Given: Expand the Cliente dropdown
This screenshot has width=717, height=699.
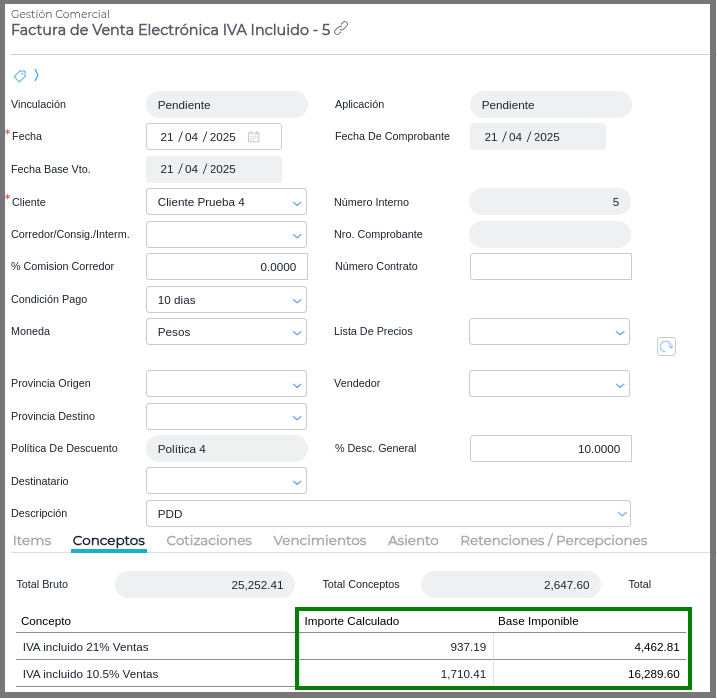Looking at the screenshot, I should tap(297, 203).
